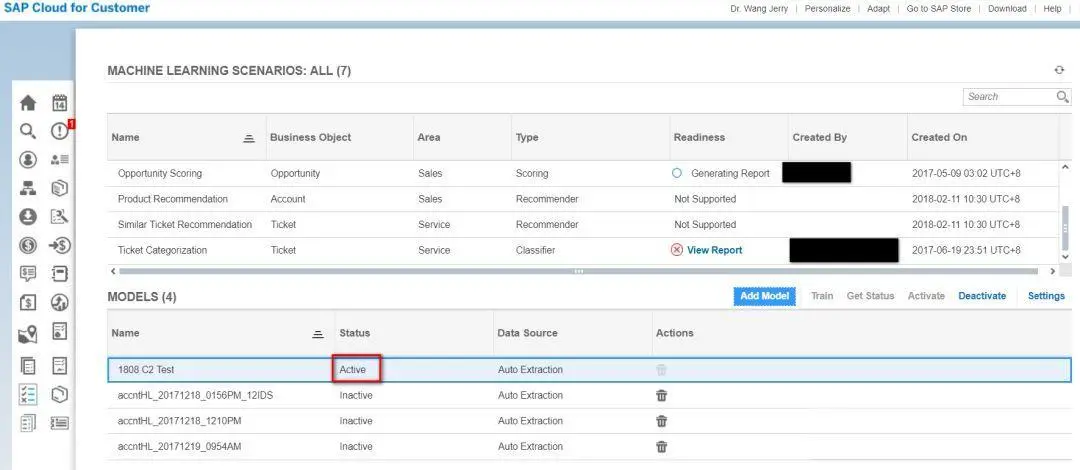This screenshot has width=1080, height=470.
Task: Open the filled cube products icon
Action: point(60,188)
